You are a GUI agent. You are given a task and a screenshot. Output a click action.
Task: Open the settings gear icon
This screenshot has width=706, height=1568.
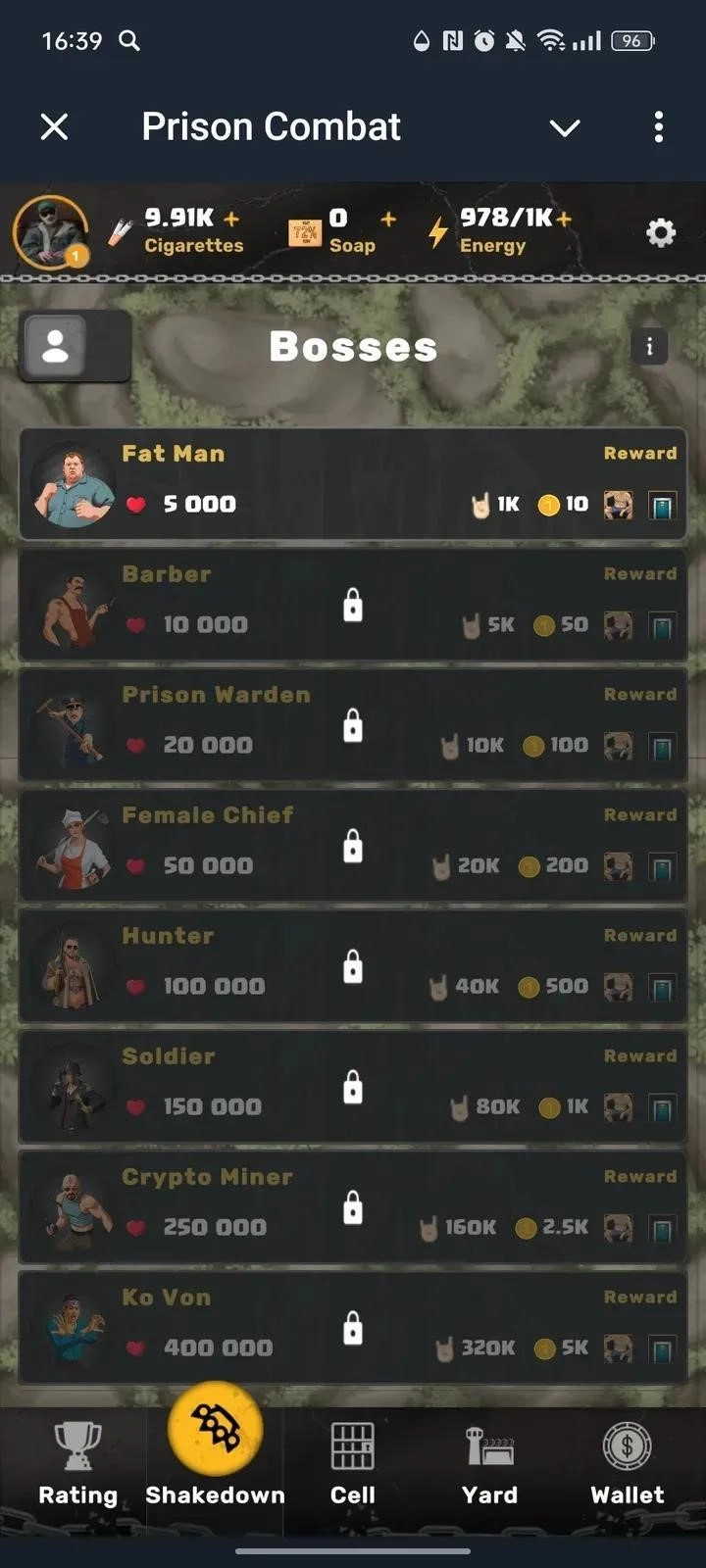click(661, 232)
